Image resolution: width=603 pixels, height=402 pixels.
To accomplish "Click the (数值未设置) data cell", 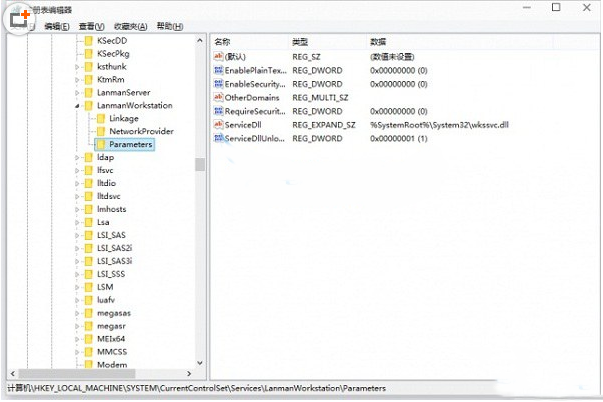I will 392,57.
